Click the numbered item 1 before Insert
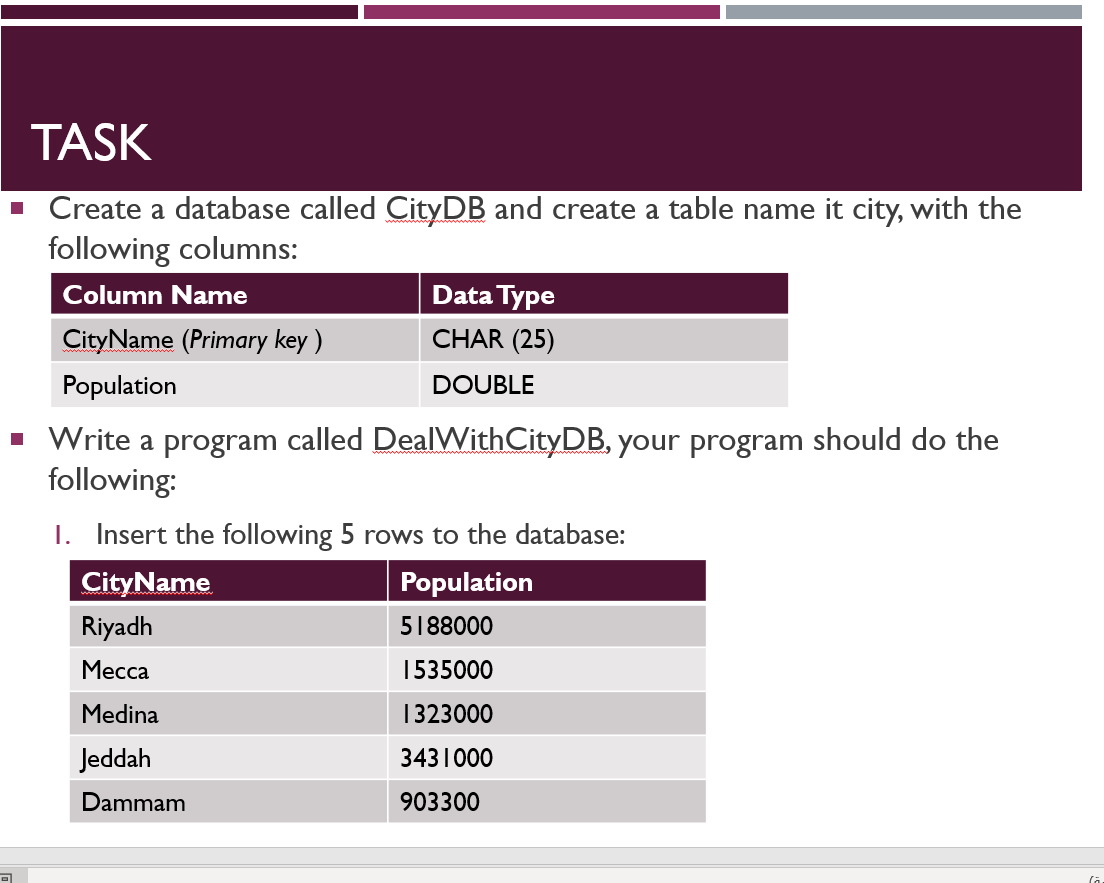Viewport: 1104px width, 883px height. click(x=62, y=534)
